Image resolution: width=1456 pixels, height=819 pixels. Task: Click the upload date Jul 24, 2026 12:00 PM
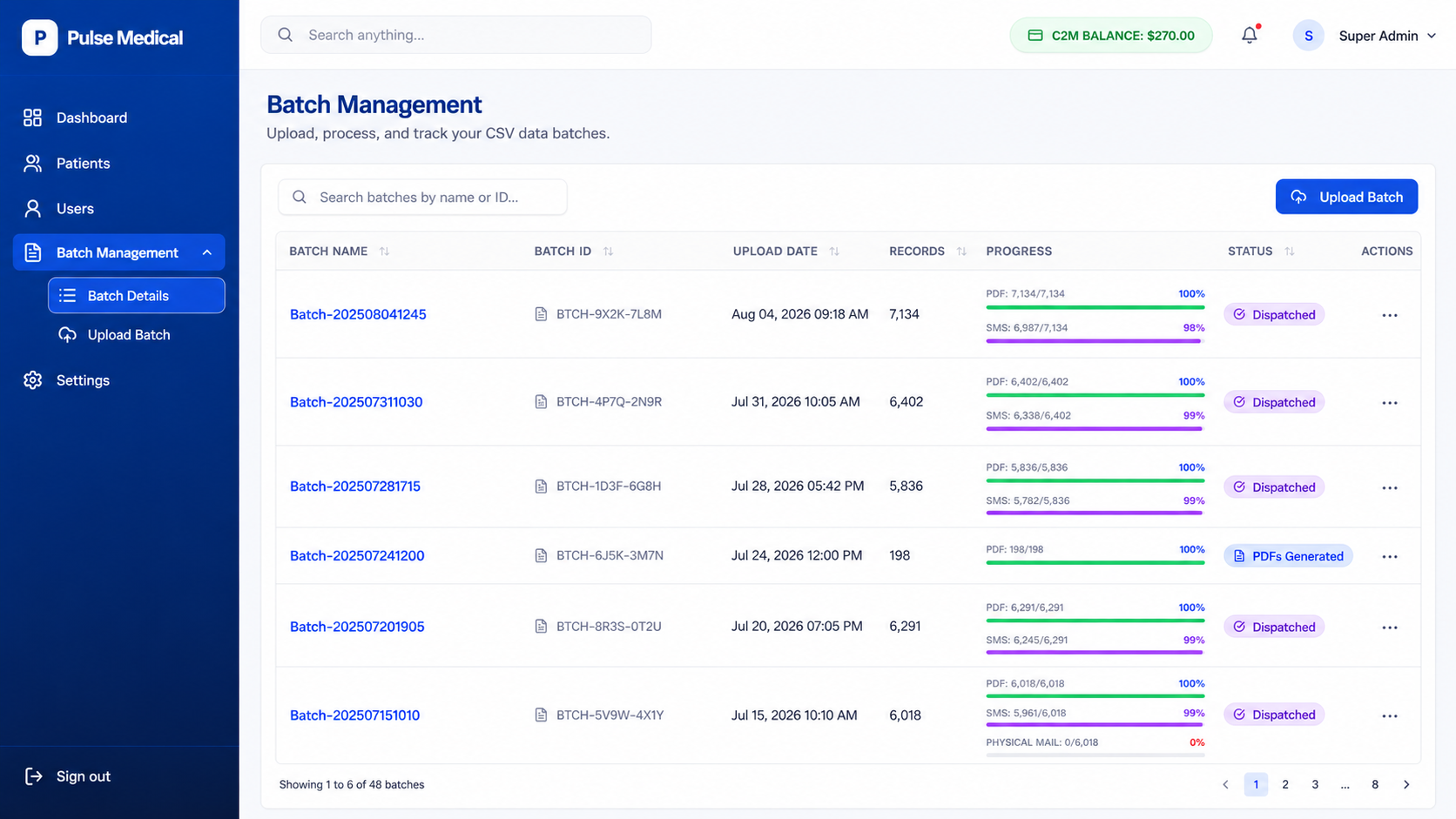click(797, 555)
